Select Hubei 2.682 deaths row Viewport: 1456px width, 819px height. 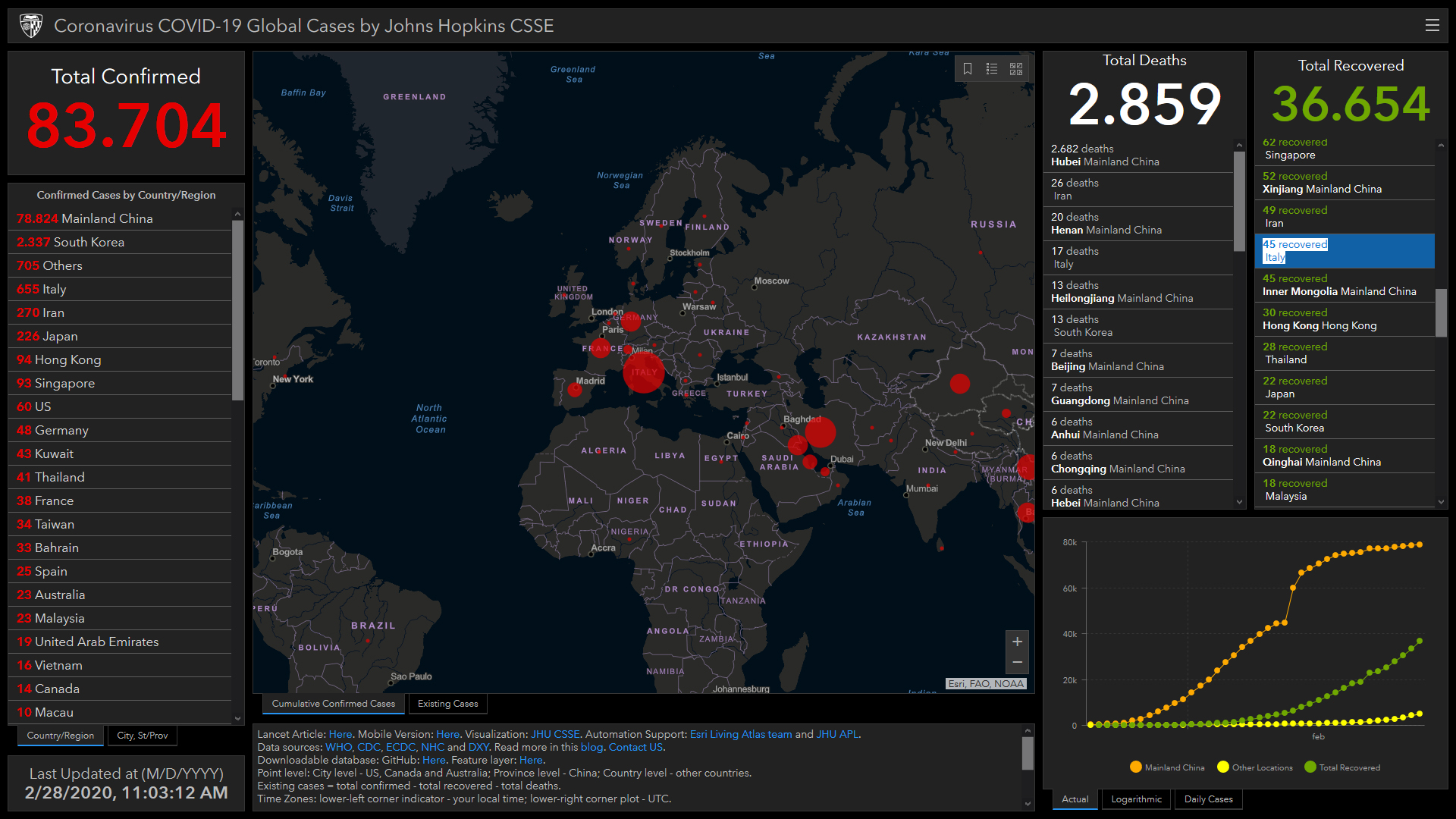point(1138,155)
